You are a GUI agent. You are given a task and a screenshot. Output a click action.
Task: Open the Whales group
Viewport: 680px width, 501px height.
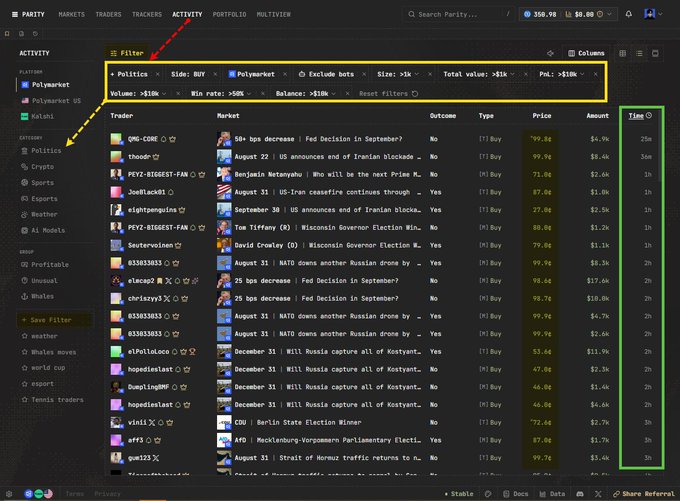coord(37,296)
